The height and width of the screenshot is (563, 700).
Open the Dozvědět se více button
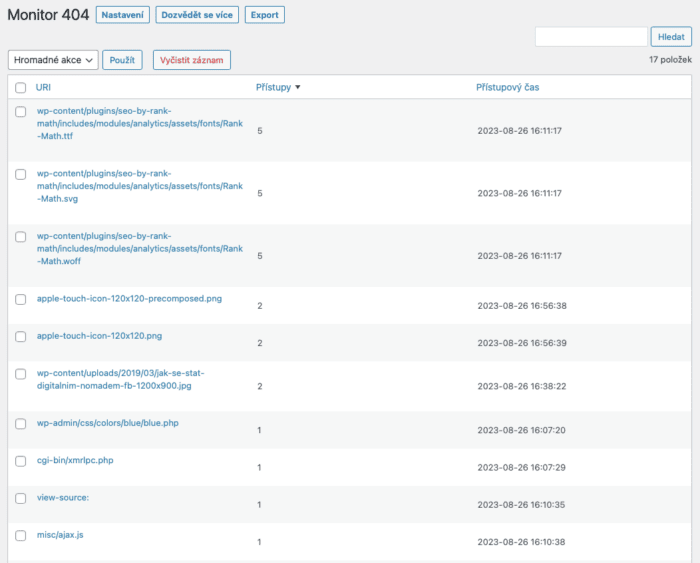coord(197,15)
